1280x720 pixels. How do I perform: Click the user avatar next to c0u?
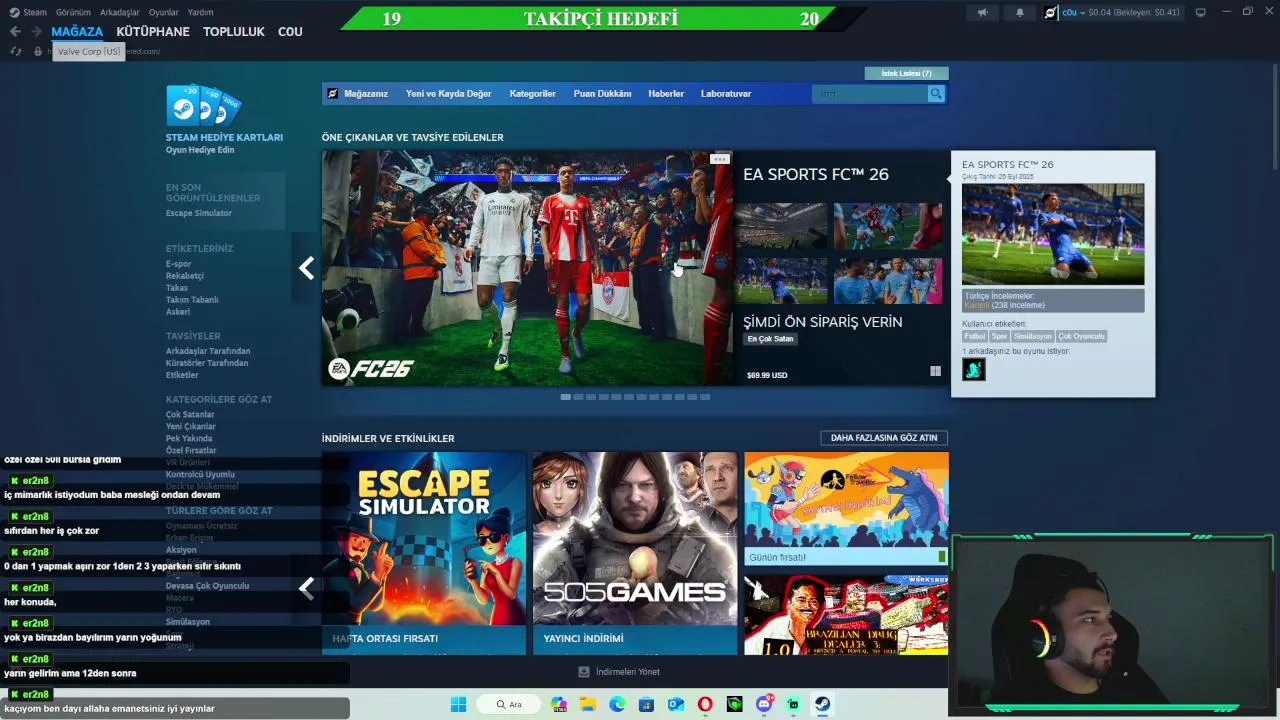[x=1051, y=12]
